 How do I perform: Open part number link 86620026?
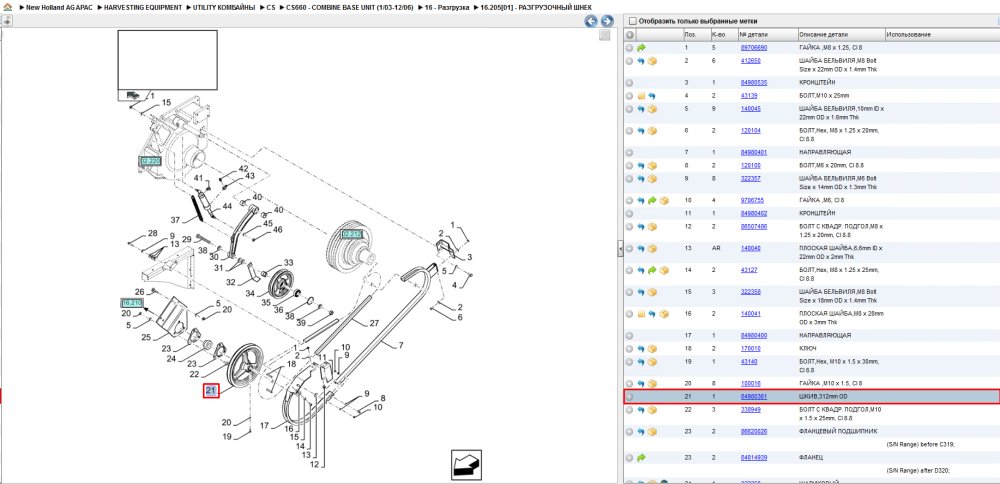point(754,432)
